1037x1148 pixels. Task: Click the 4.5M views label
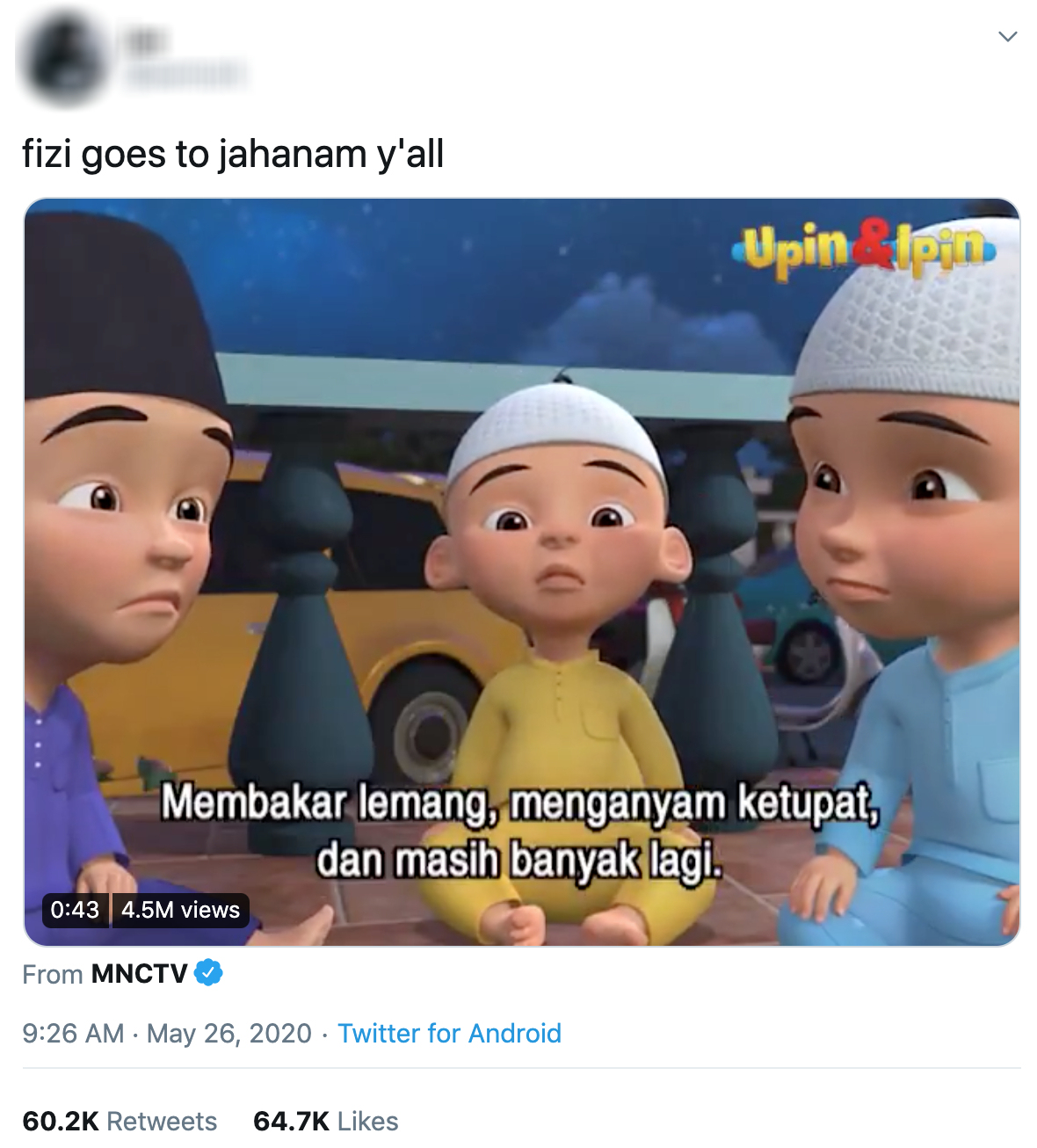[x=180, y=910]
